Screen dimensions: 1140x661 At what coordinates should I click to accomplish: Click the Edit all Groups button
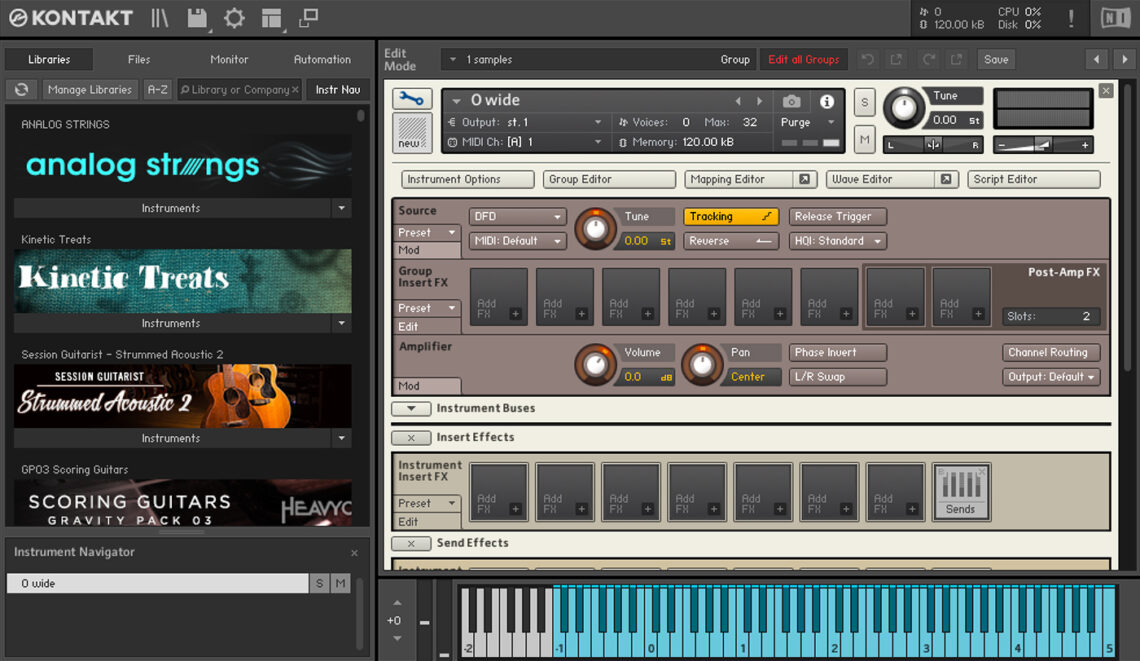pos(803,59)
